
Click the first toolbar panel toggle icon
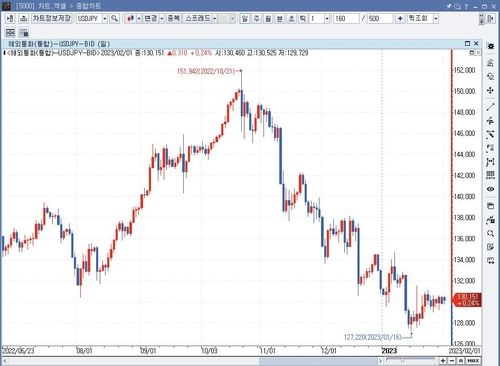(x=10, y=19)
